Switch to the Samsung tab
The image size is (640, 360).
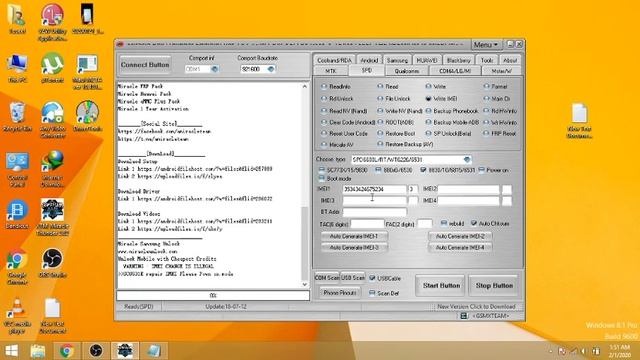coord(397,60)
